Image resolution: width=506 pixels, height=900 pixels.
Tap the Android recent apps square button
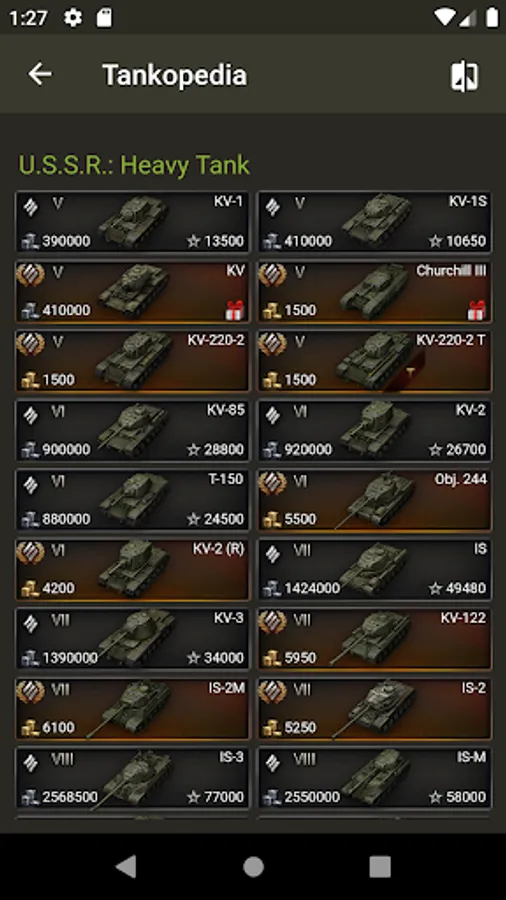tap(380, 867)
